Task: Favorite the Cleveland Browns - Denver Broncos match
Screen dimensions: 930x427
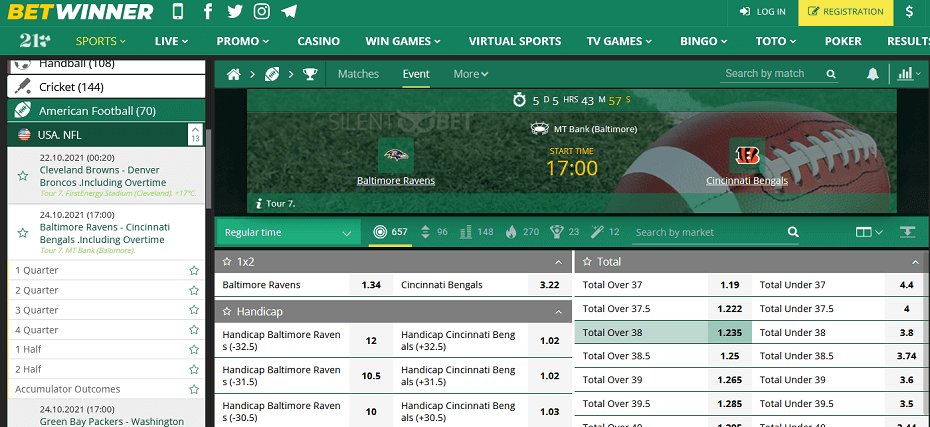Action: (x=23, y=176)
